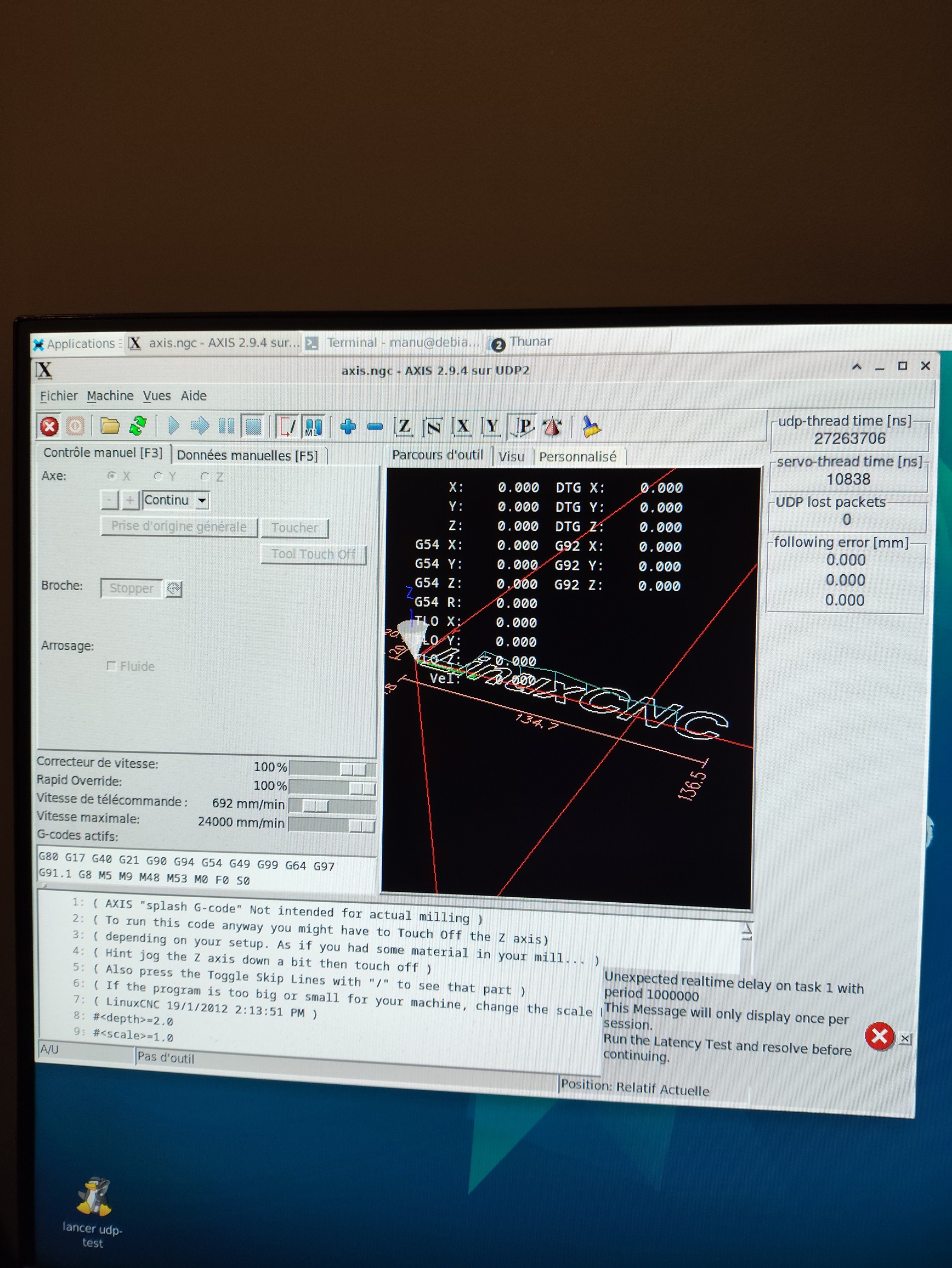Toggle the emergency stop button
This screenshot has width=952, height=1268.
(x=49, y=426)
